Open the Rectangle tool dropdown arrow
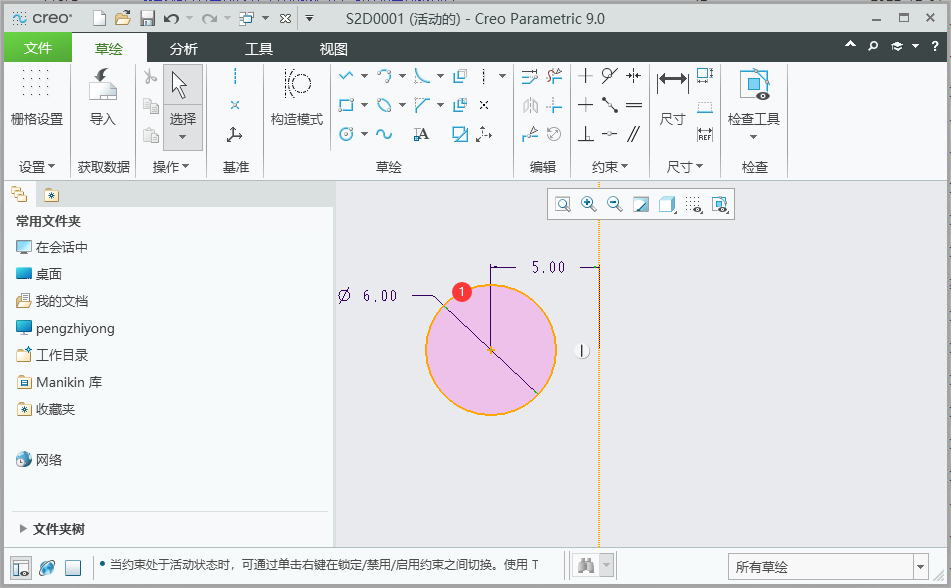The image size is (951, 588). point(365,105)
